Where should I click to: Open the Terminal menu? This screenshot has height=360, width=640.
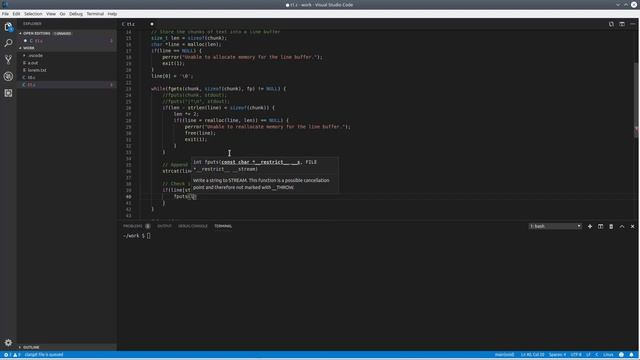[95, 14]
